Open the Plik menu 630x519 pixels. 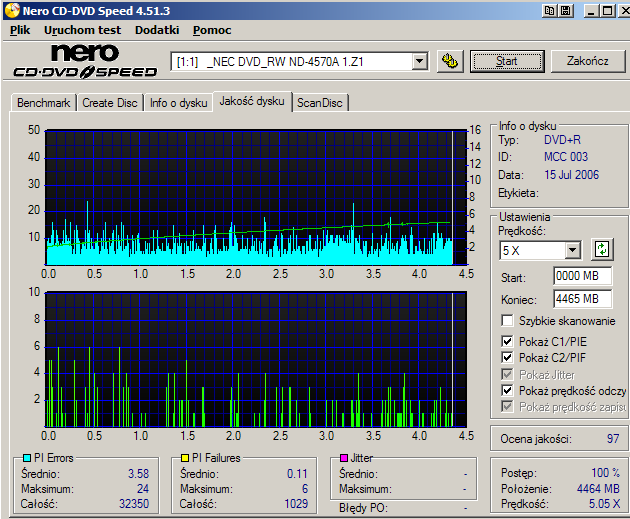[x=20, y=30]
